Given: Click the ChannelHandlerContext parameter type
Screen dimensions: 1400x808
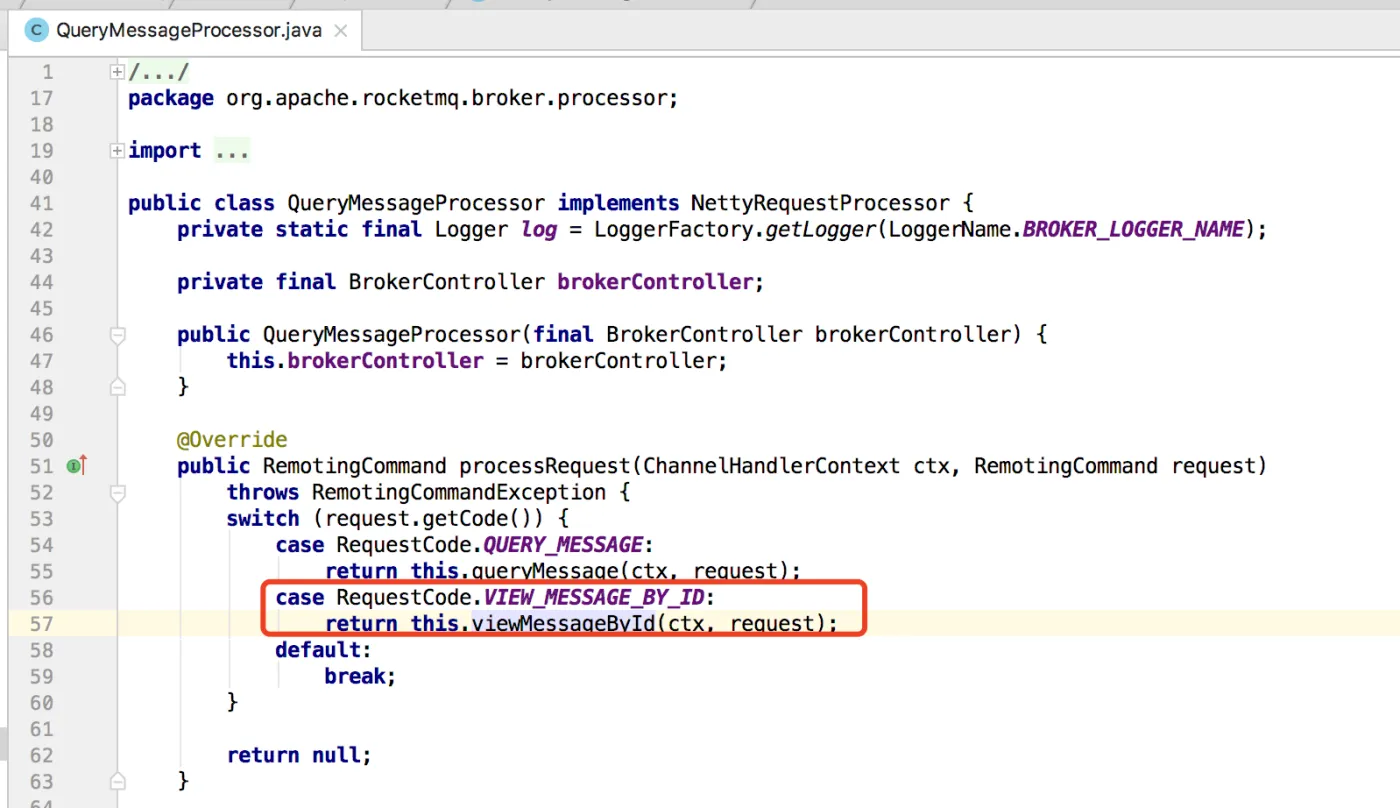Looking at the screenshot, I should (771, 466).
